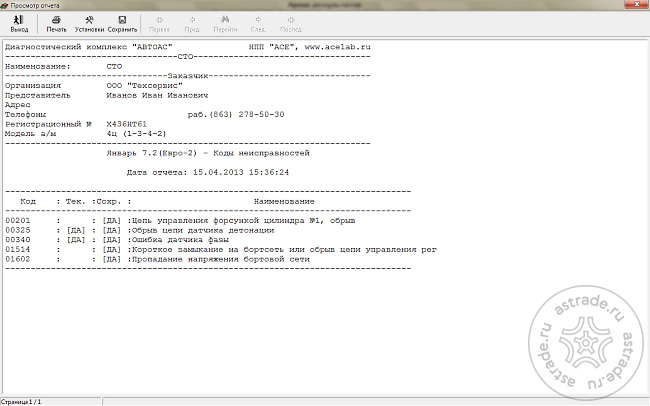
Task: Click registration number Х436НТ61
Action: [126, 124]
